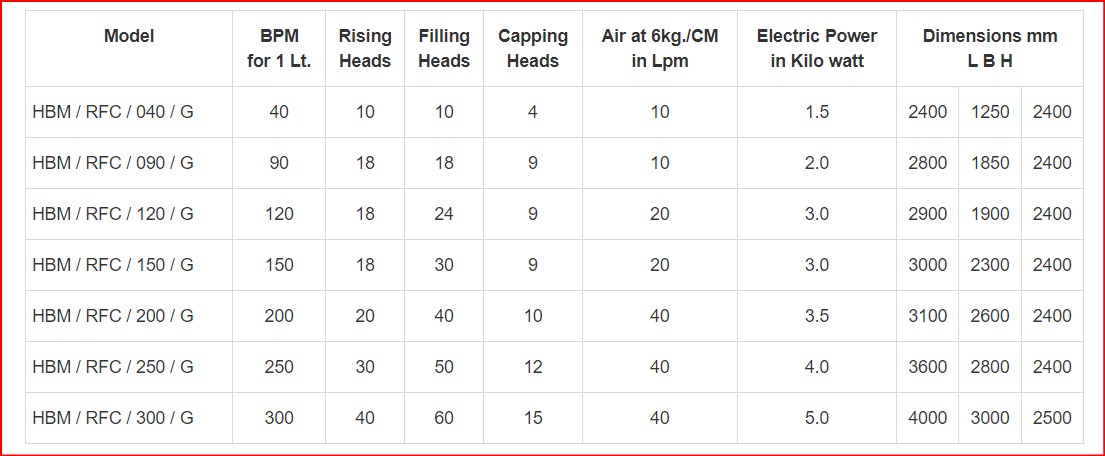Click the 60 filling heads cell

[444, 417]
